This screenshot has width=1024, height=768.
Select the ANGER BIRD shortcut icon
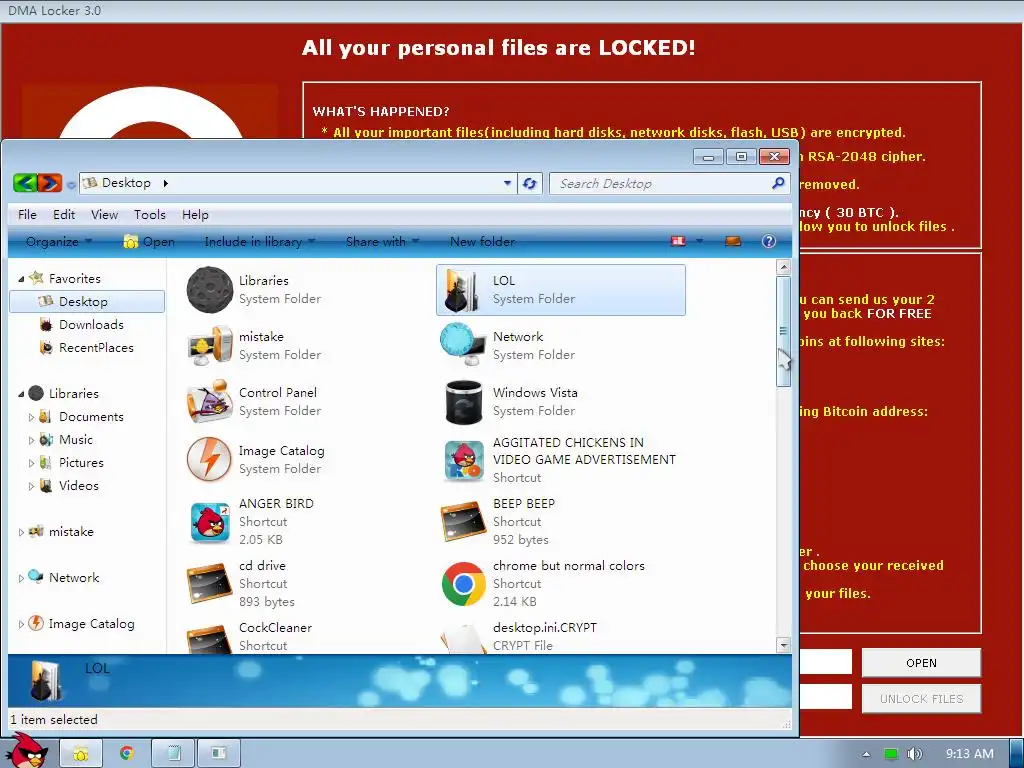(x=210, y=522)
